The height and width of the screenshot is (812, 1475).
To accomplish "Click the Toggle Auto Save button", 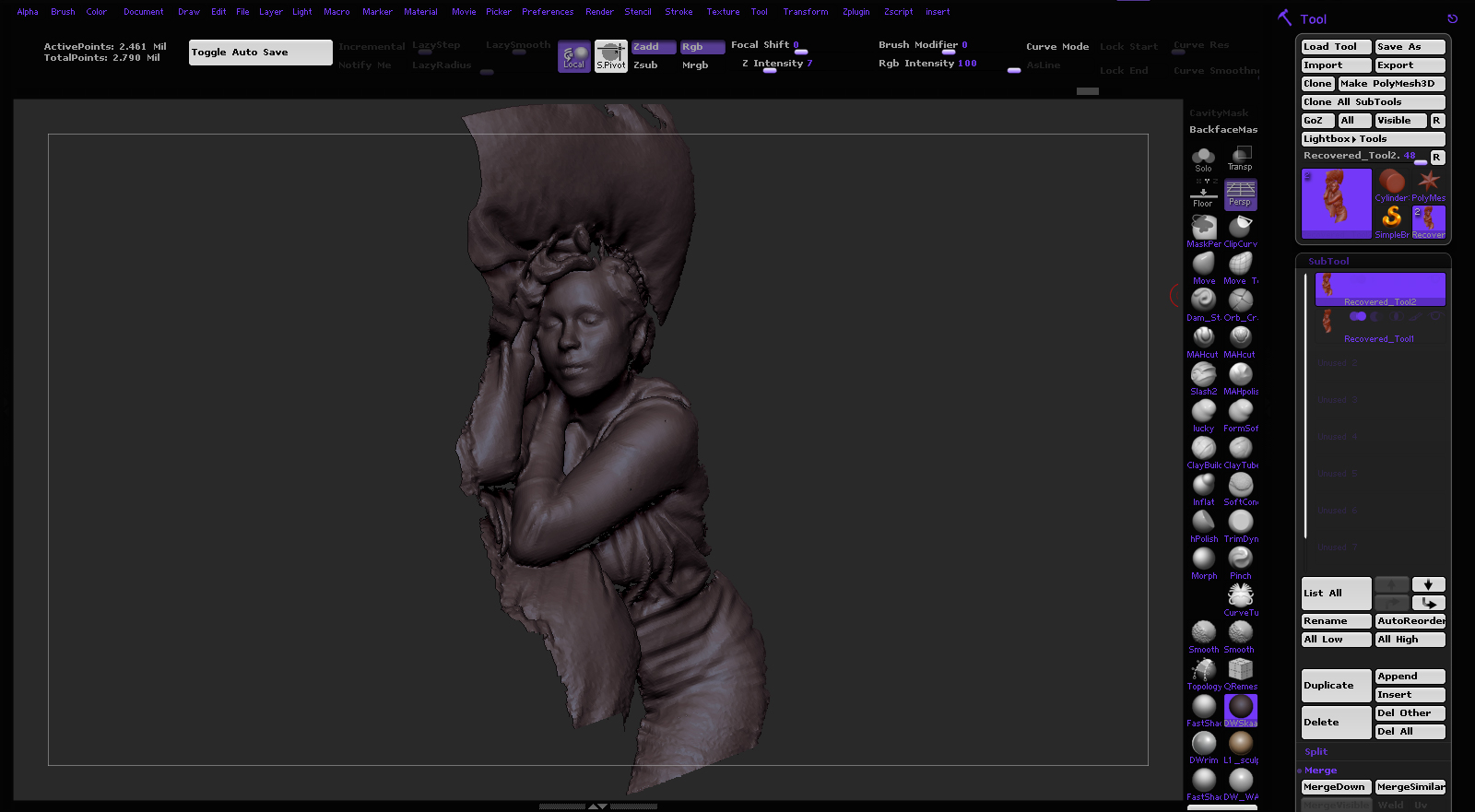I will [x=260, y=53].
